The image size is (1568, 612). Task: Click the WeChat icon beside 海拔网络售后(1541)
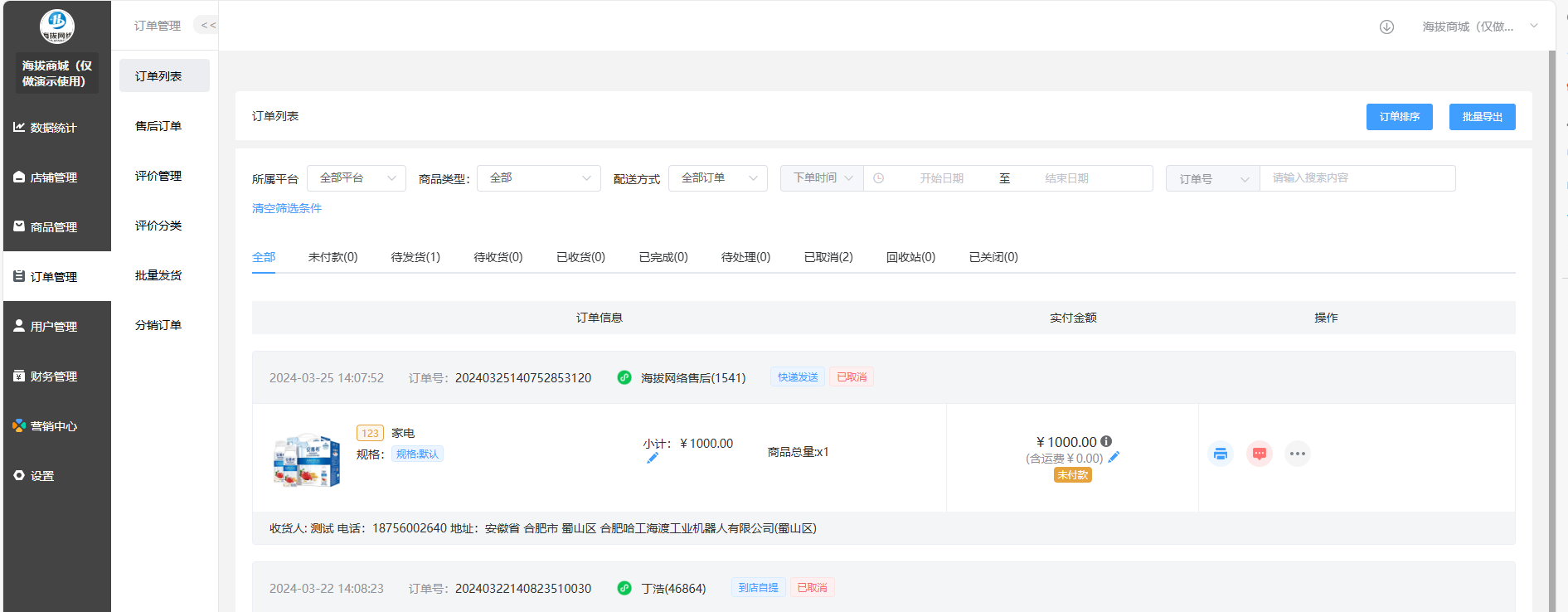[624, 377]
